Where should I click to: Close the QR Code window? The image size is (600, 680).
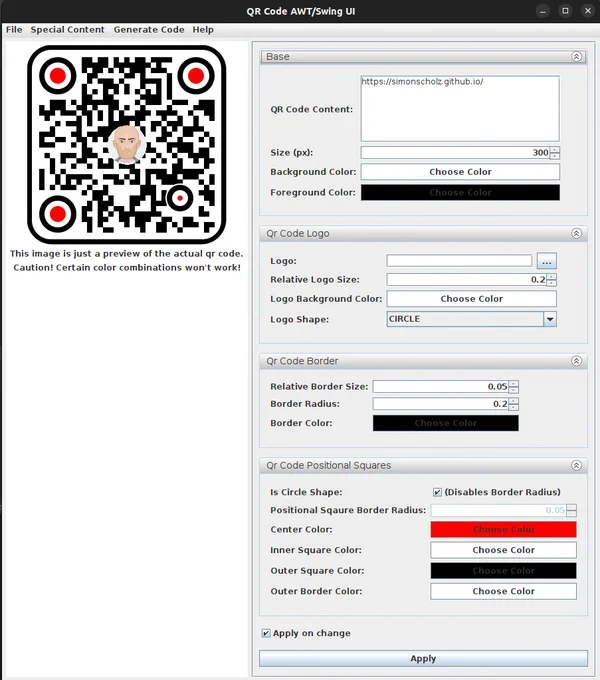point(588,11)
